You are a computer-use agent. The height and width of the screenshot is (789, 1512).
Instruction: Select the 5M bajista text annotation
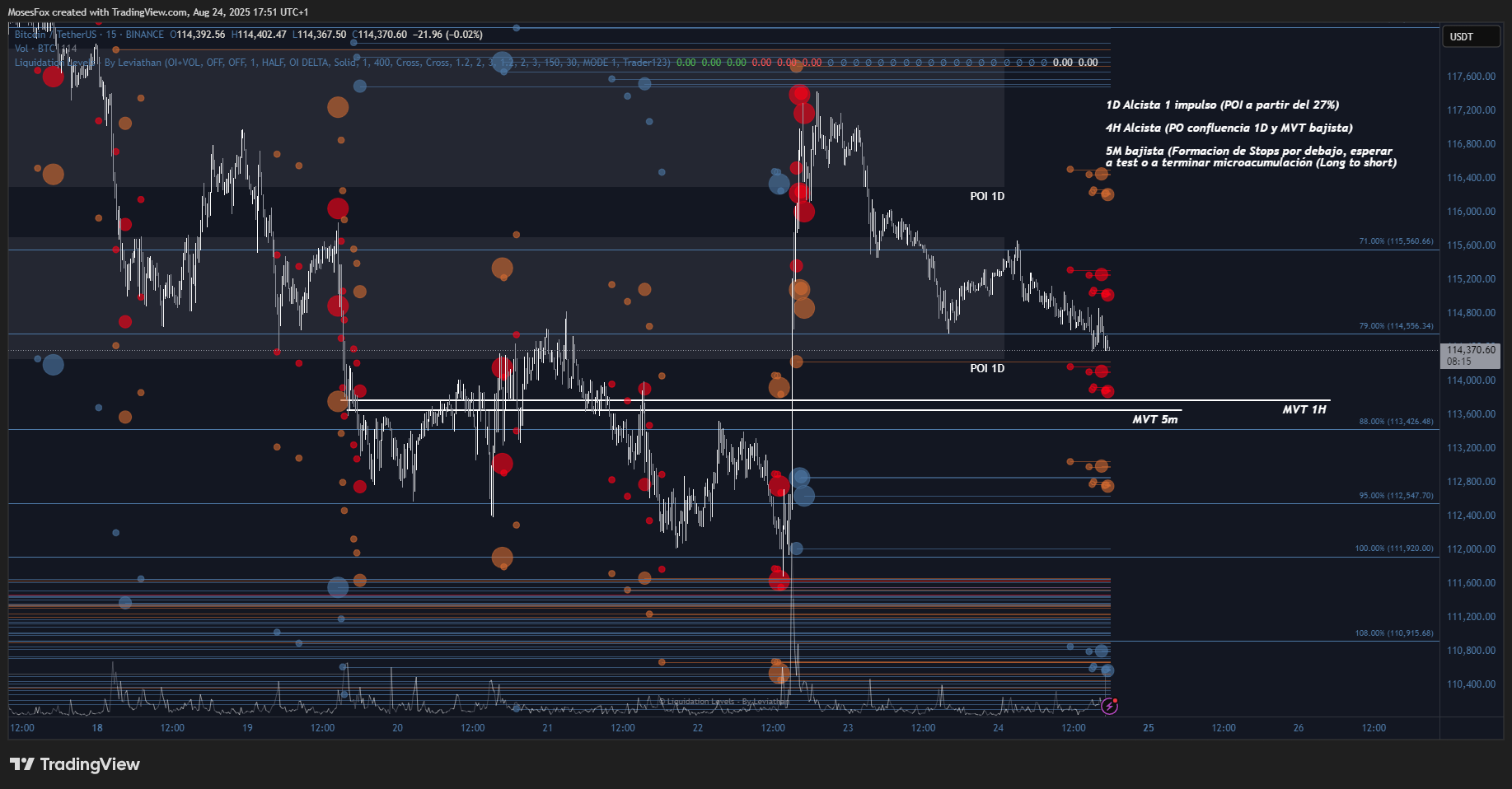(x=1250, y=156)
